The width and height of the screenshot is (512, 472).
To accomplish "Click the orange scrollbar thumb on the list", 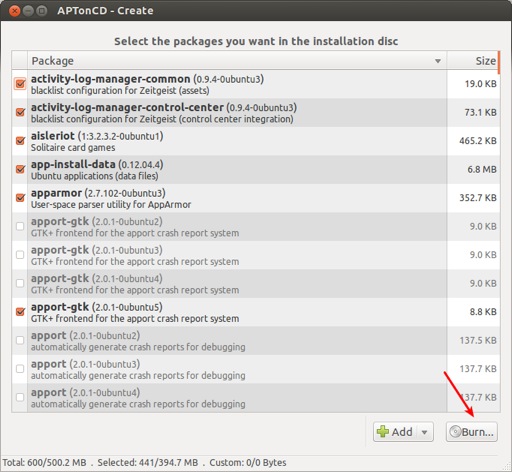I will [x=499, y=62].
